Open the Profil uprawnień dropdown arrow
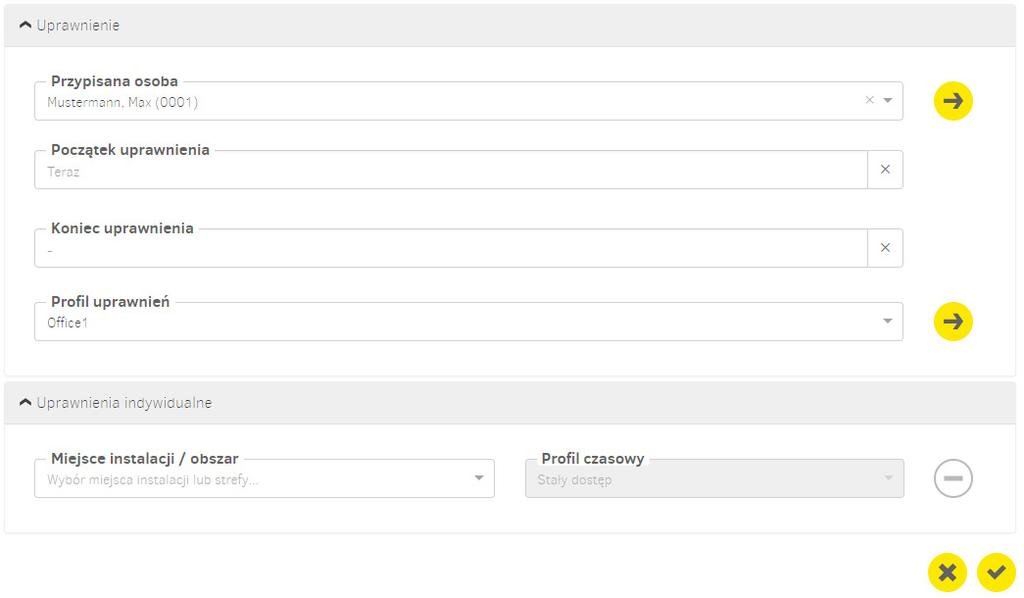Viewport: 1024px width, 598px height. click(888, 321)
